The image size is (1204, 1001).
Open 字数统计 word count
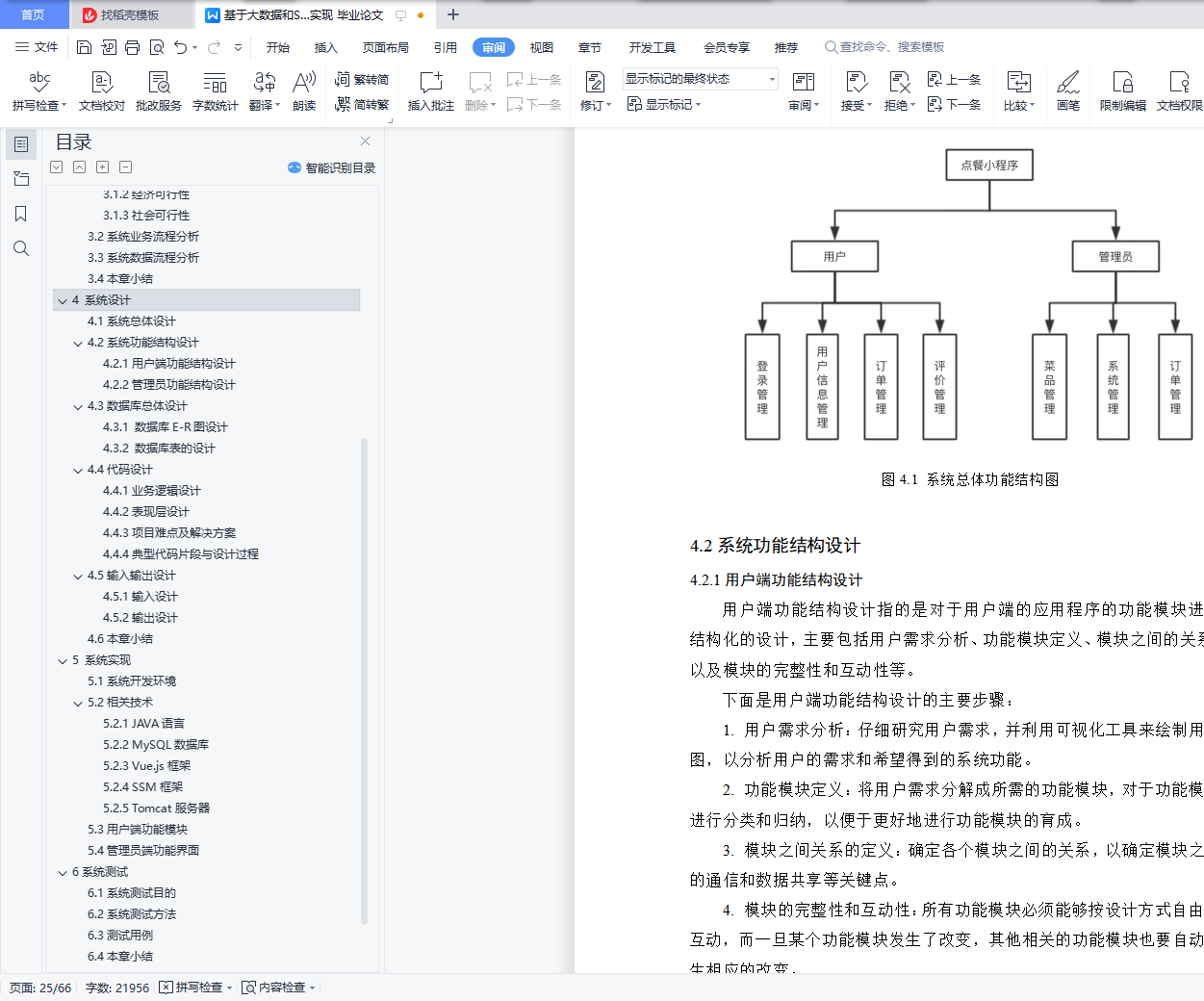(x=216, y=91)
